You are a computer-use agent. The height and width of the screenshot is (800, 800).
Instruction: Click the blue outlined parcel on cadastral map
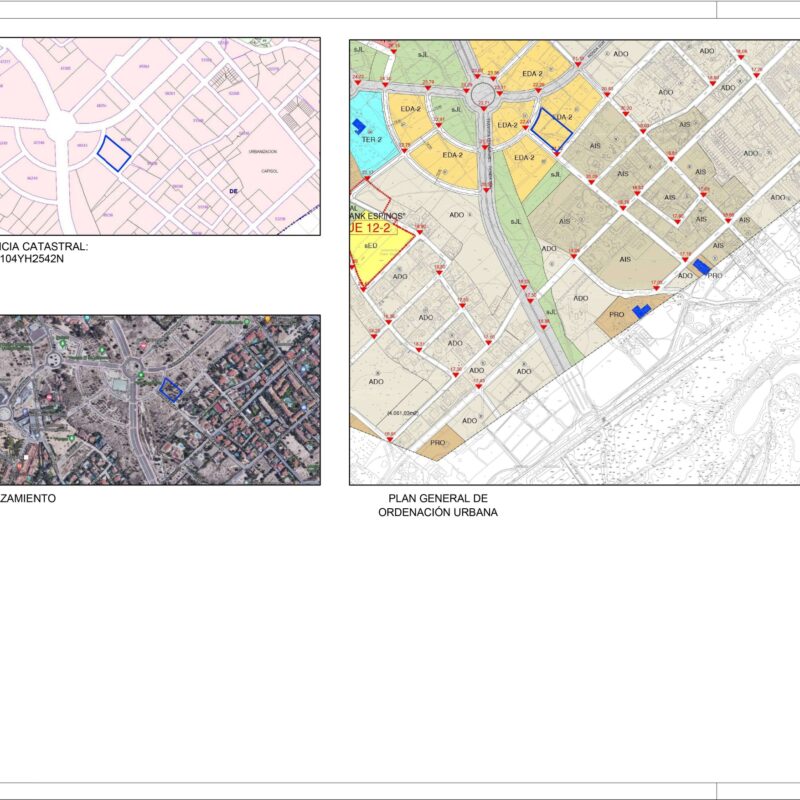[x=114, y=154]
